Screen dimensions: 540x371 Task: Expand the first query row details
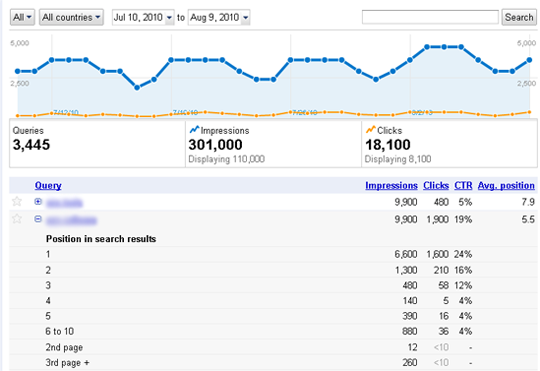pos(38,202)
